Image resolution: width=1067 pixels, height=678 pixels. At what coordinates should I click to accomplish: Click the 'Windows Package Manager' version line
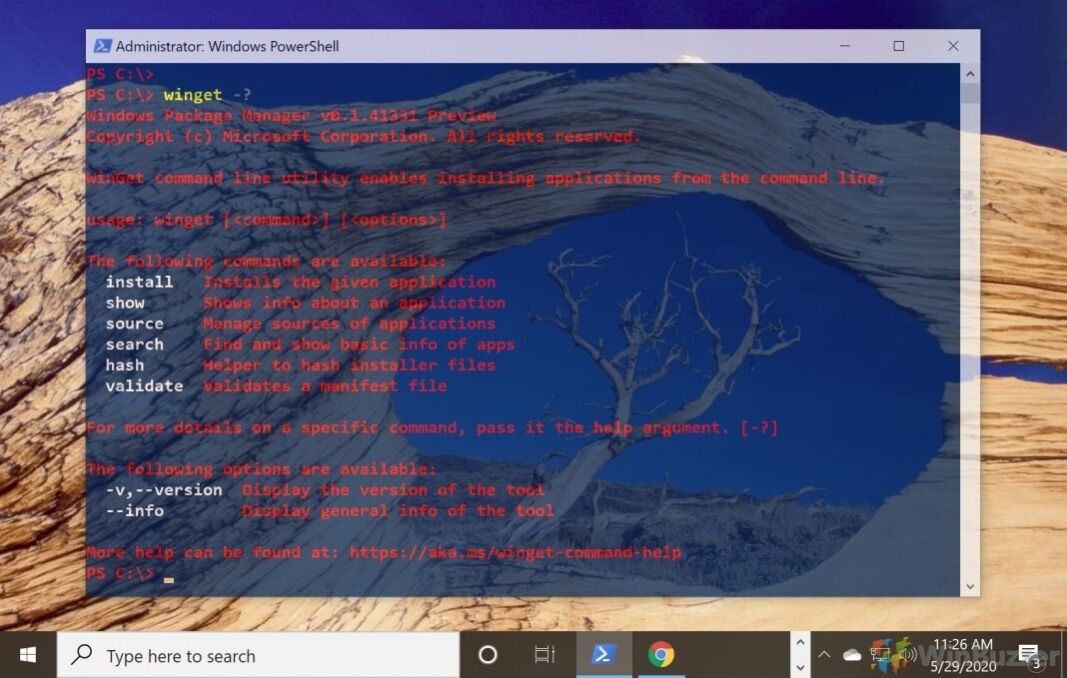(x=291, y=116)
